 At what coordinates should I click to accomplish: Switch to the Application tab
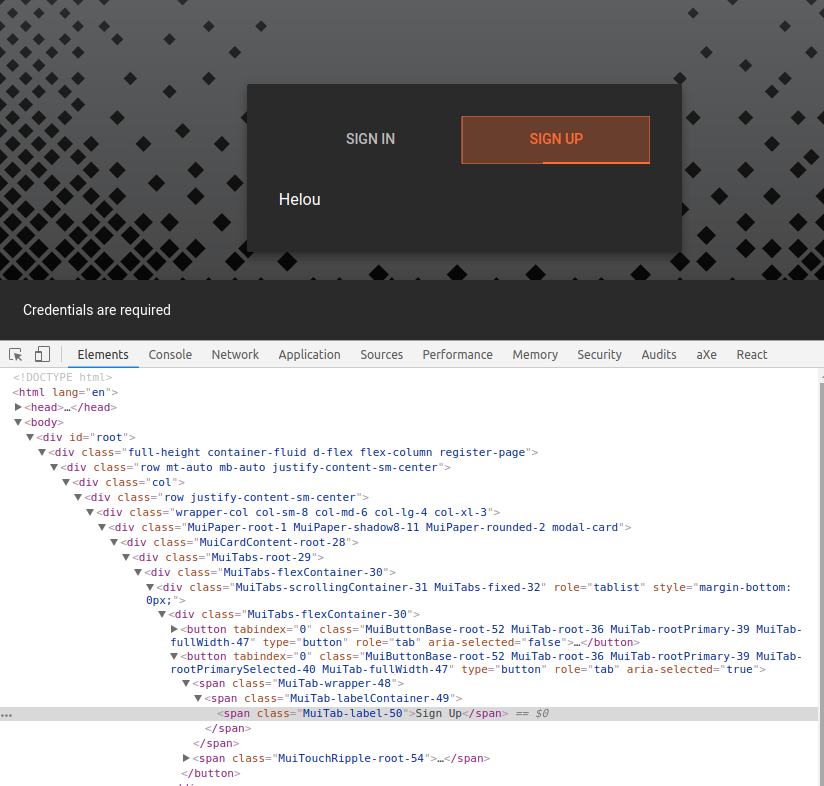coord(309,354)
